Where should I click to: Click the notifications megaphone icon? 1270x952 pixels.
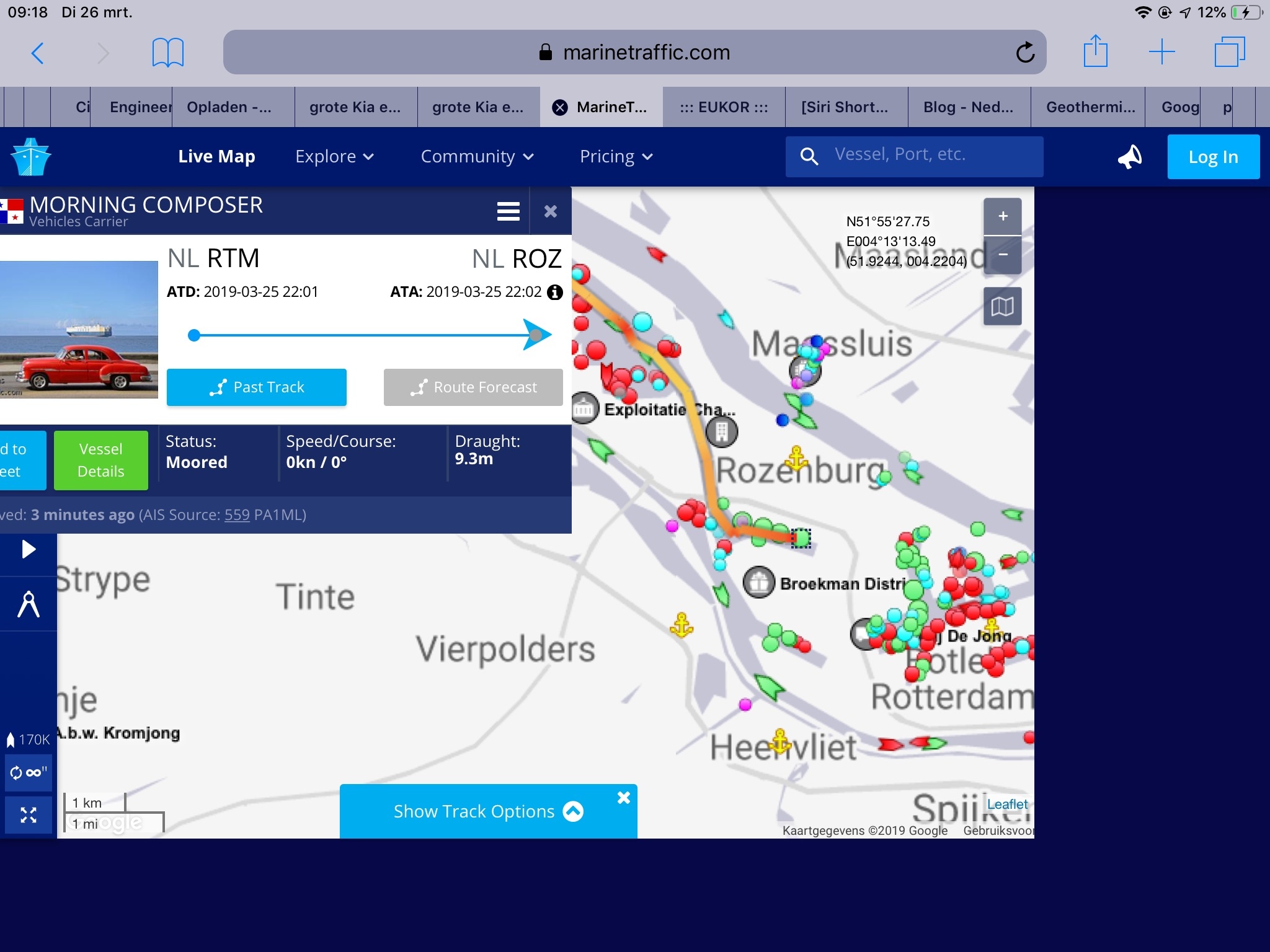coord(1130,157)
